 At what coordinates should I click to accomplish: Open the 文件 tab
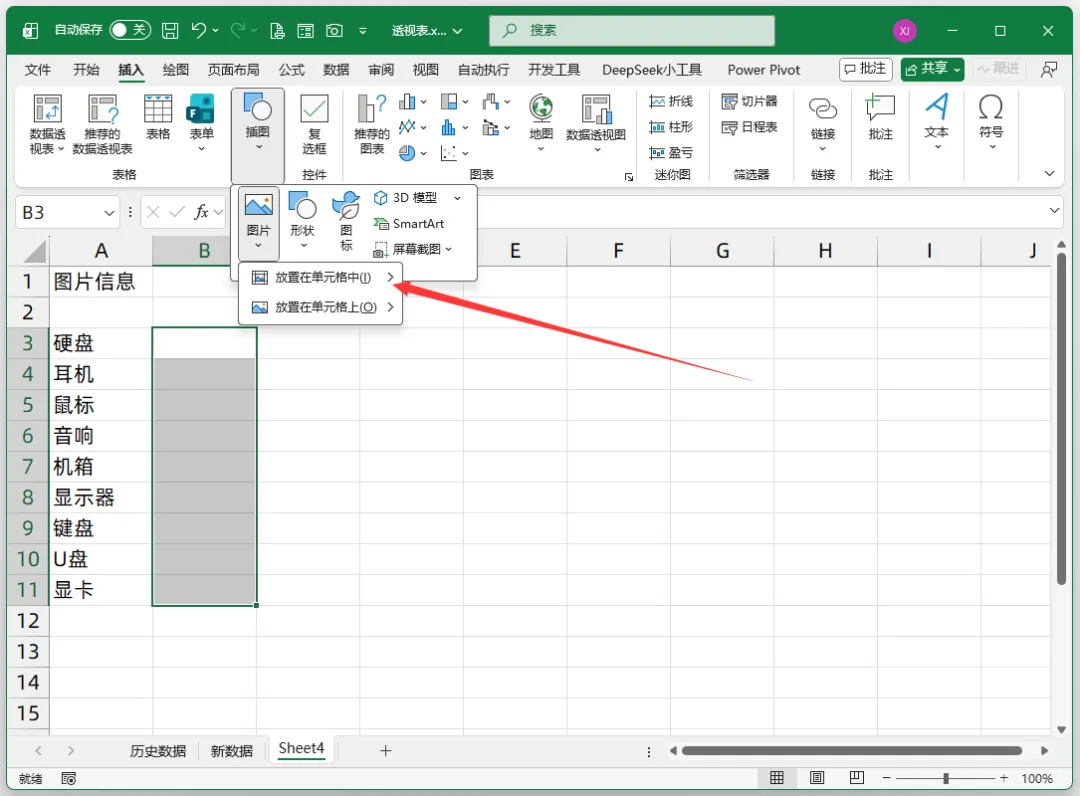pos(37,70)
